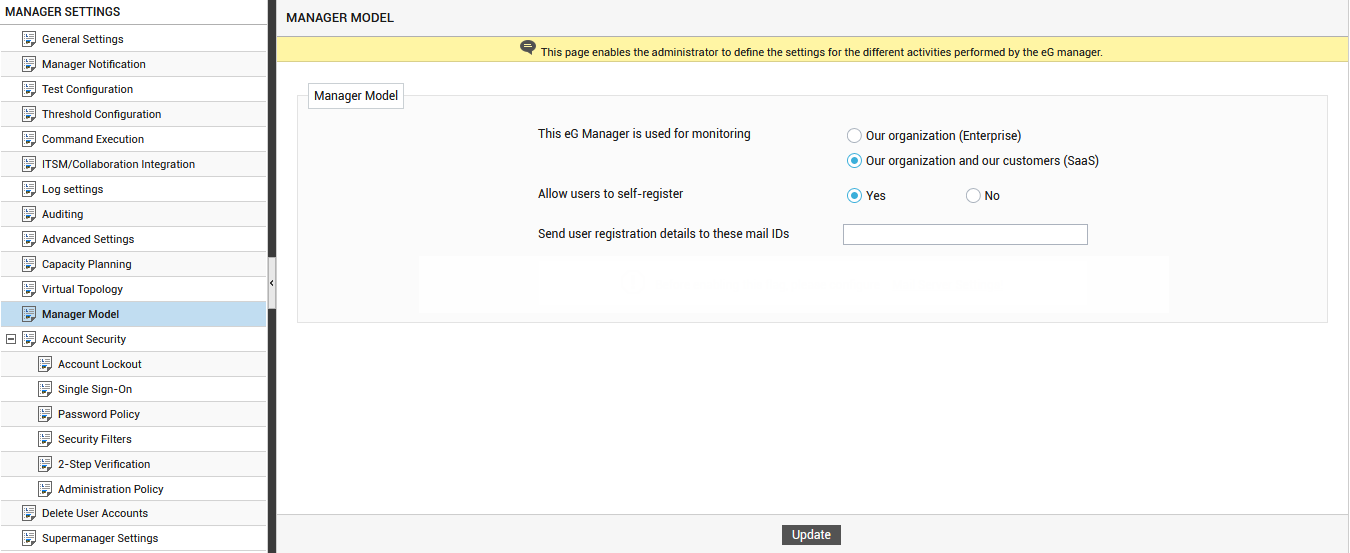
Task: Open Capacity Planning
Action: 87,264
